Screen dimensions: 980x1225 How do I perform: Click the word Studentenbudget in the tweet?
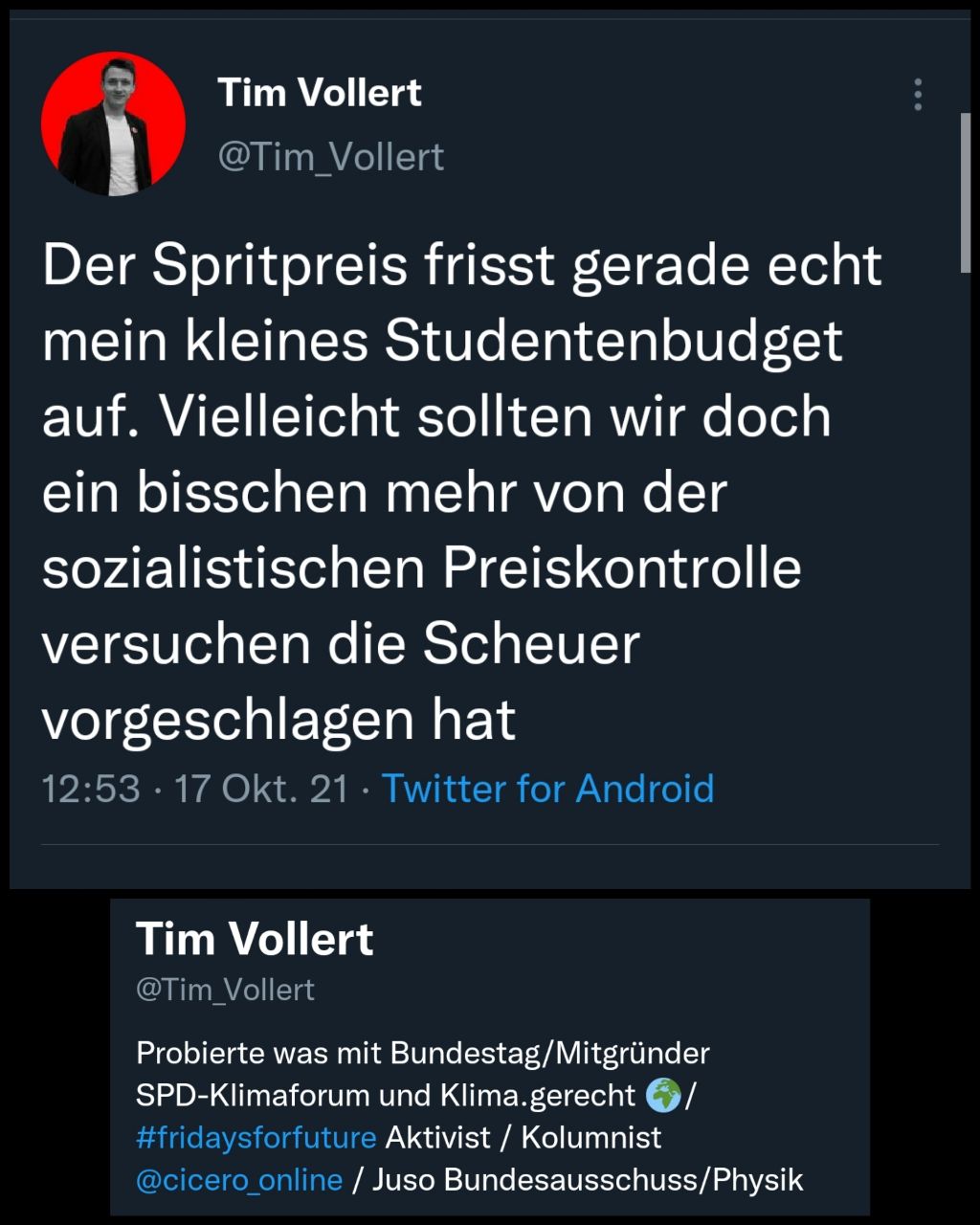(613, 341)
